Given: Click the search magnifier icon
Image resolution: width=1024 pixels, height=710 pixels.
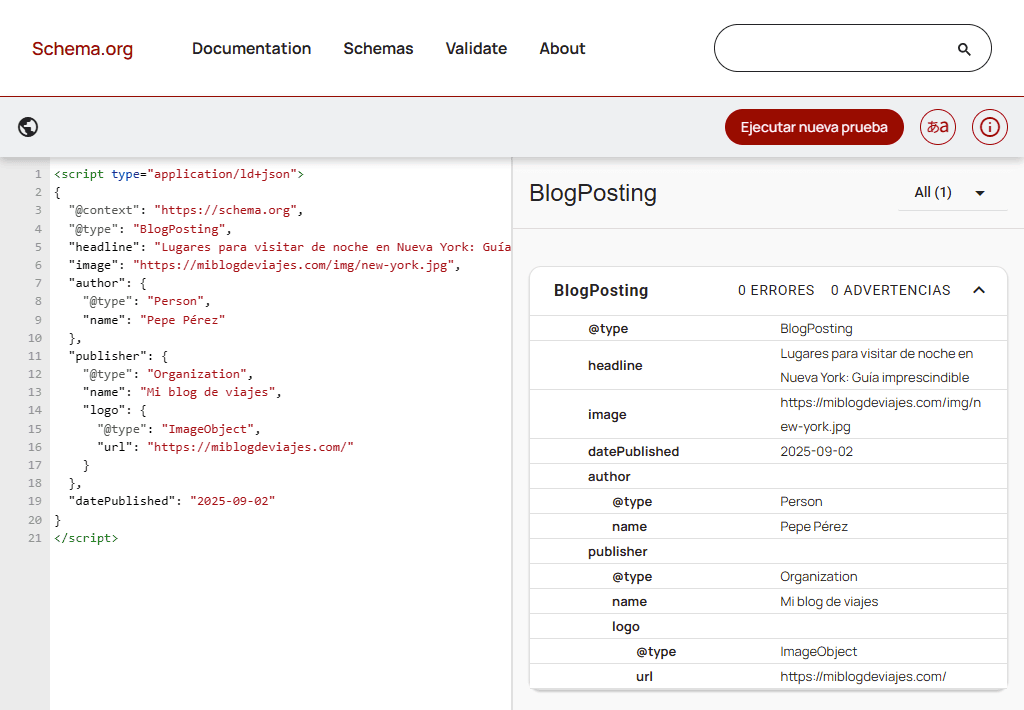Looking at the screenshot, I should [x=964, y=49].
